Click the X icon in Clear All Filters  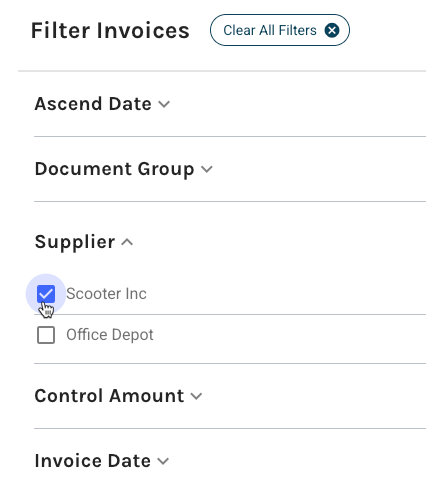(332, 30)
